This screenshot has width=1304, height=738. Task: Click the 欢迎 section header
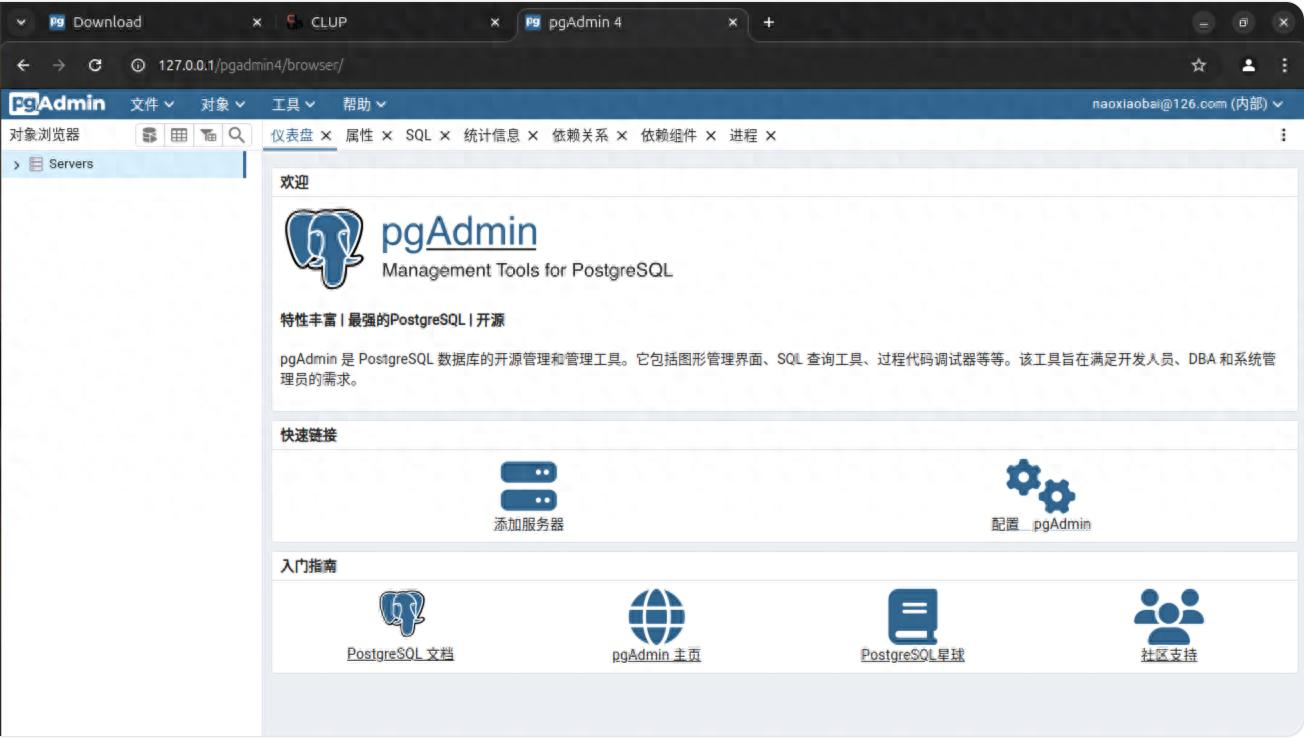click(x=295, y=182)
